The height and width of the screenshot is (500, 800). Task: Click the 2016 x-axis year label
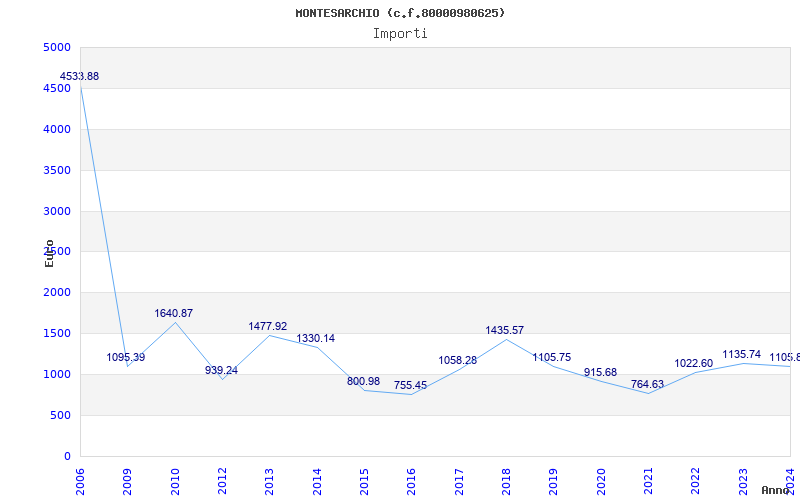tap(412, 481)
